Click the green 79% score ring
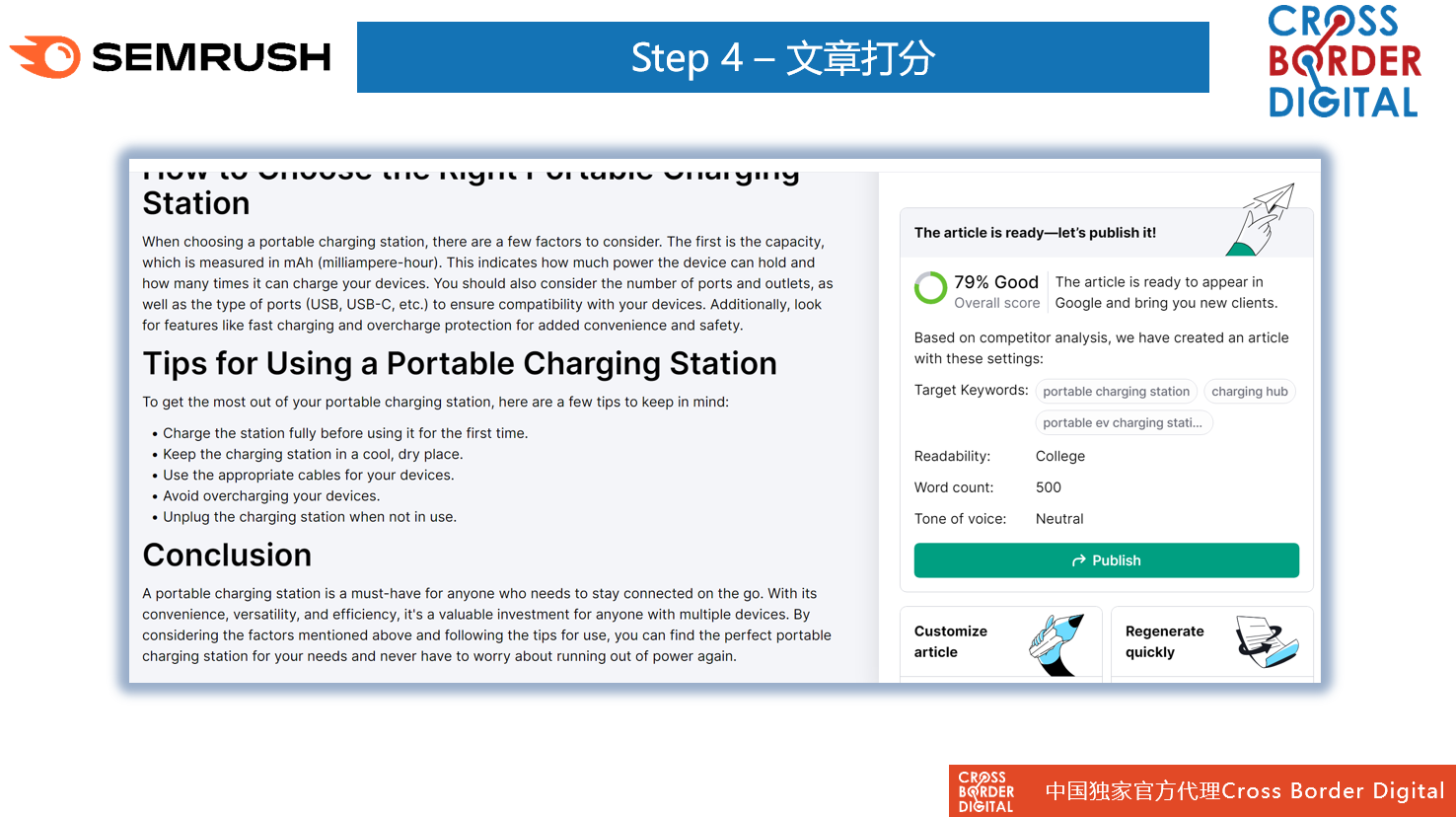Screen dimensions: 1456x817 pyautogui.click(x=930, y=288)
